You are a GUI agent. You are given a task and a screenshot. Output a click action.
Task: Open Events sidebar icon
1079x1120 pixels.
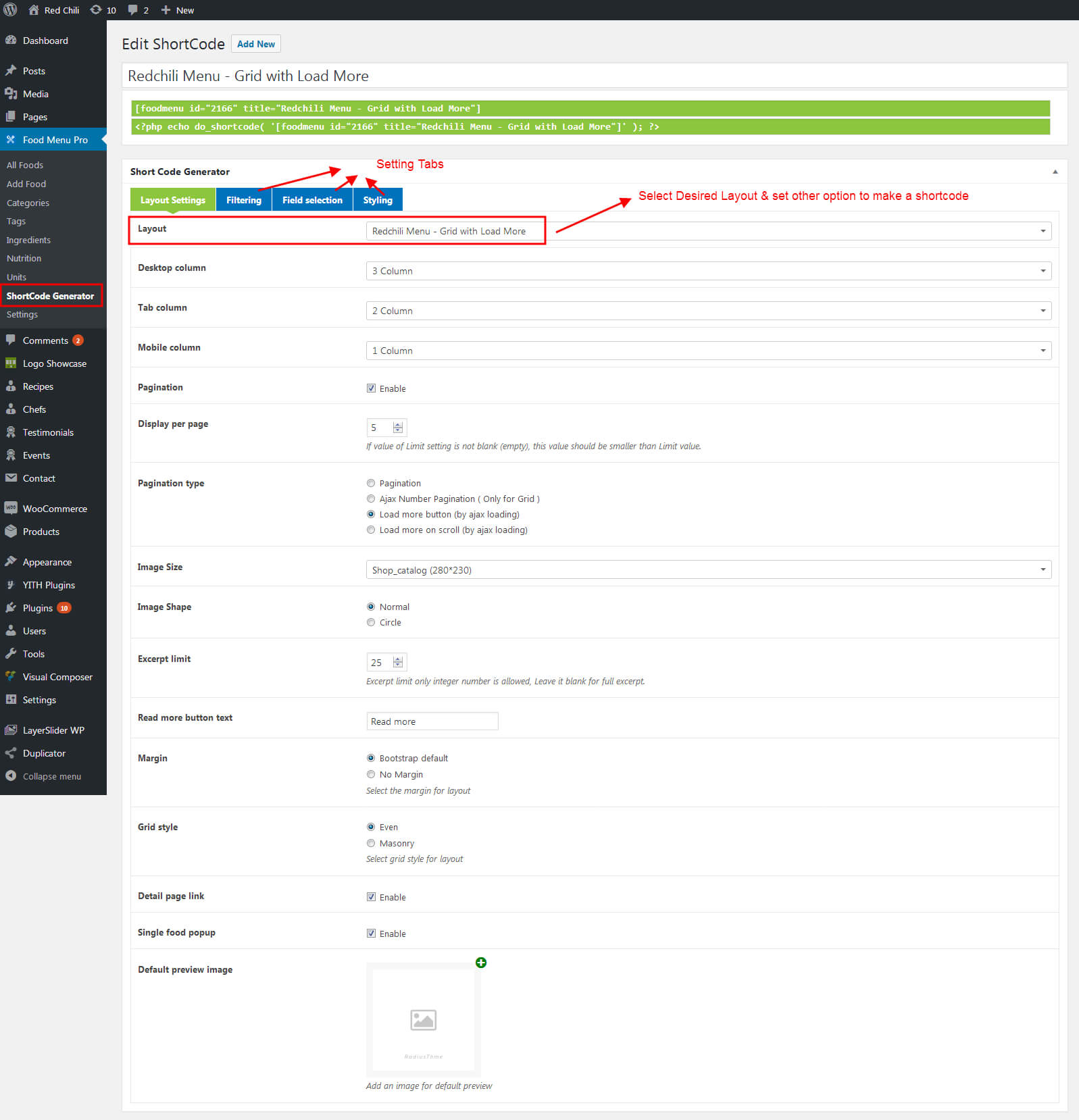[11, 455]
